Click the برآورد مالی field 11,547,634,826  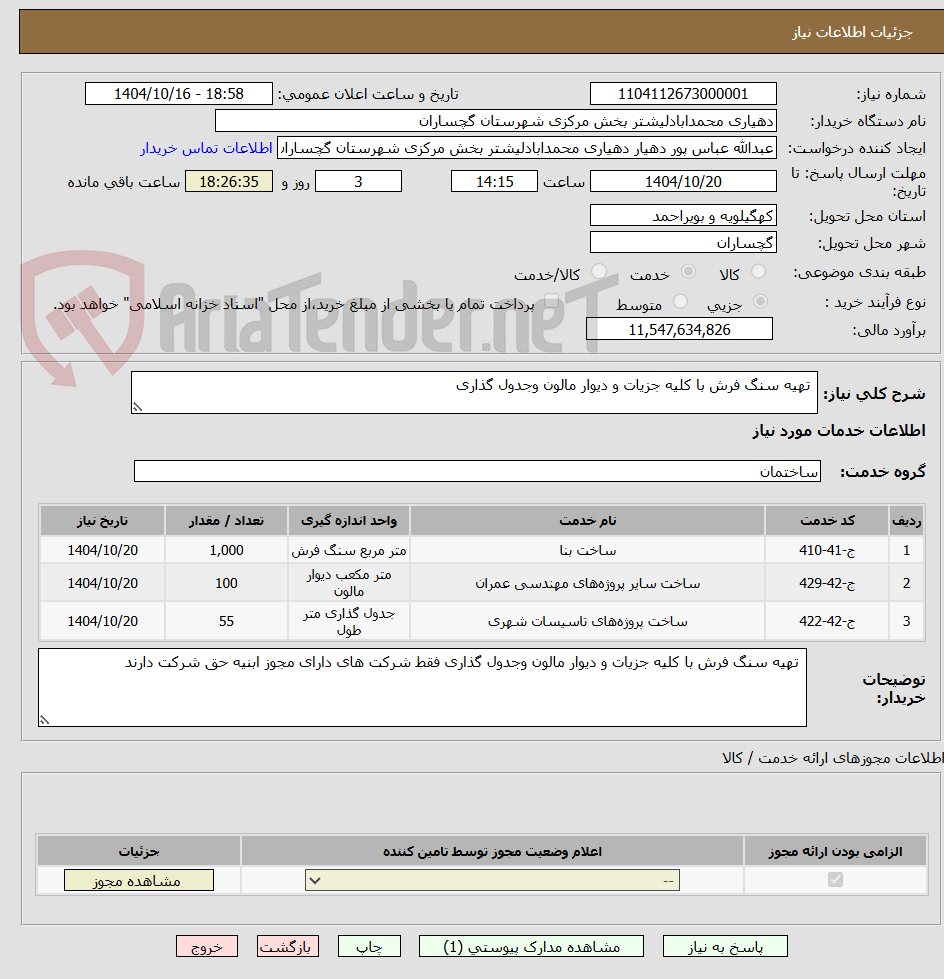pyautogui.click(x=679, y=329)
